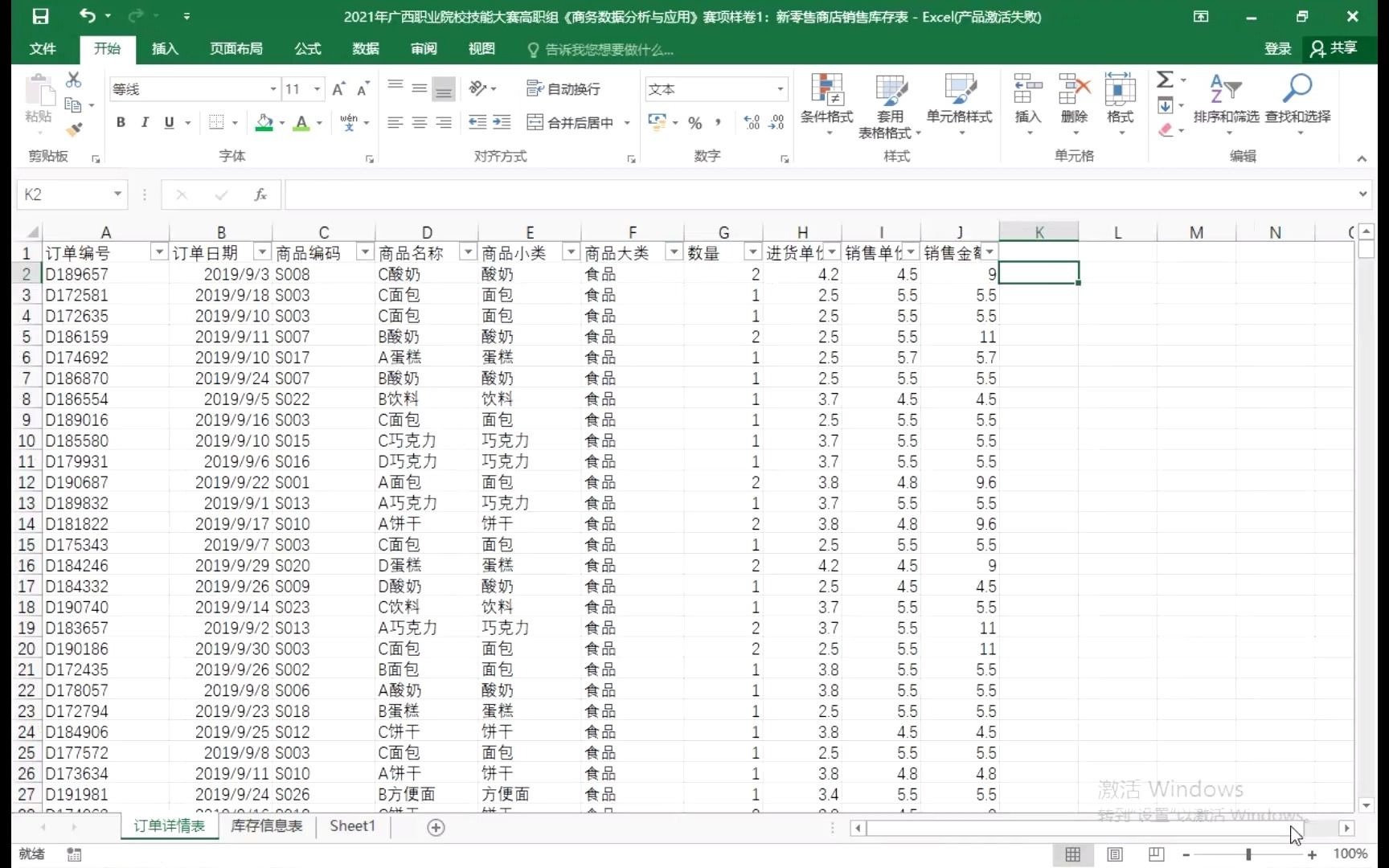The height and width of the screenshot is (868, 1389).
Task: Click the add new sheet plus icon
Action: [x=436, y=827]
